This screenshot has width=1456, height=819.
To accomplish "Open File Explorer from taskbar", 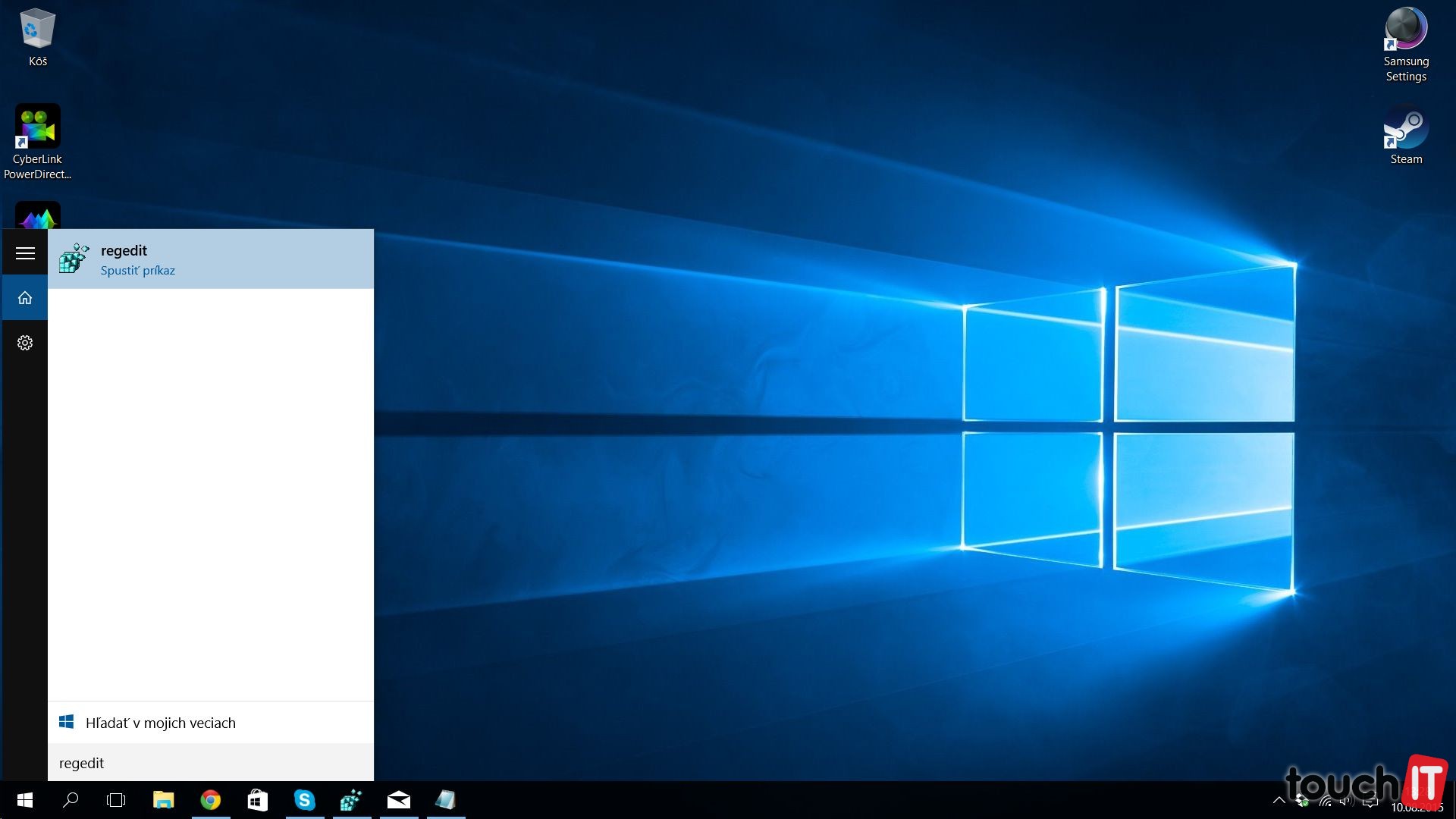I will click(x=163, y=800).
